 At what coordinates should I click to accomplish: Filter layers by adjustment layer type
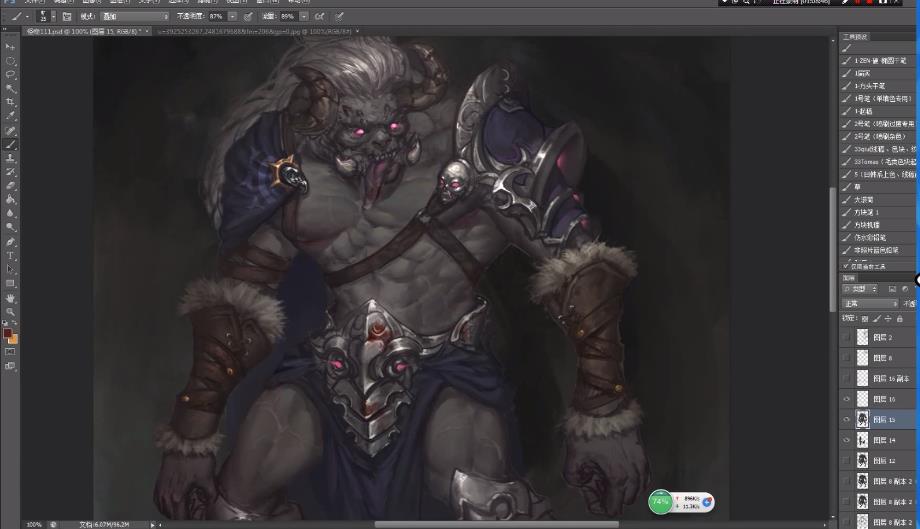[x=905, y=289]
